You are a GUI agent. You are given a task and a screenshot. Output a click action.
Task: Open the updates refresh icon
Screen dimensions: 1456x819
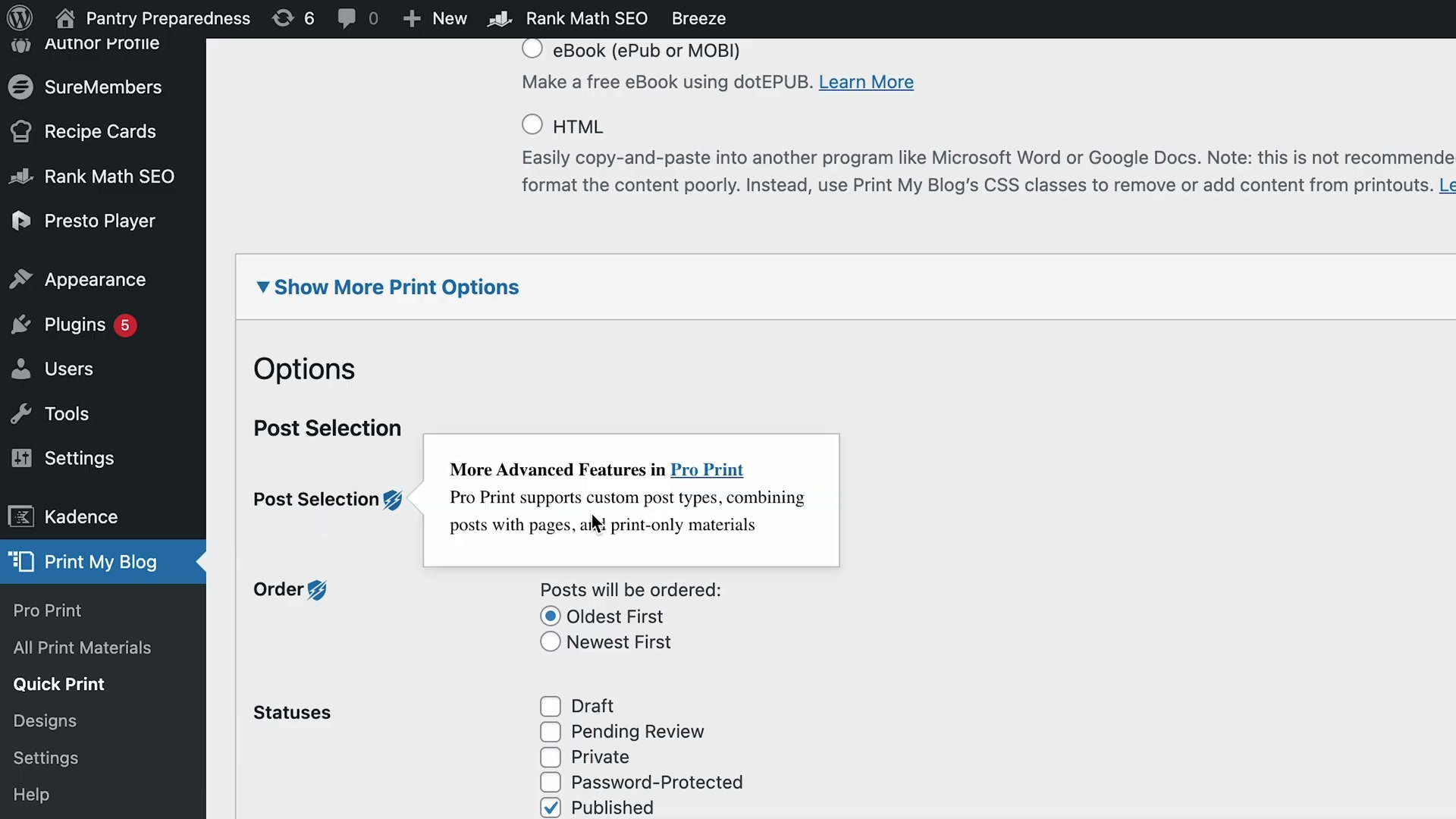(x=283, y=17)
